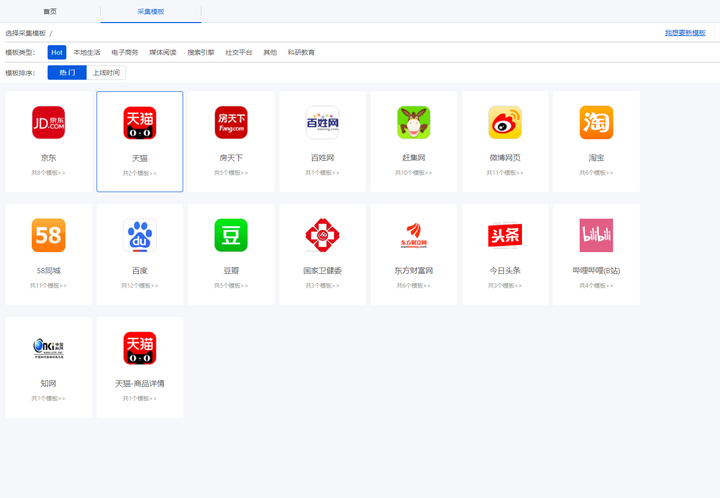This screenshot has height=498, width=720.
Task: Open 国家卫健委's 共3个模板 link
Action: coord(322,285)
